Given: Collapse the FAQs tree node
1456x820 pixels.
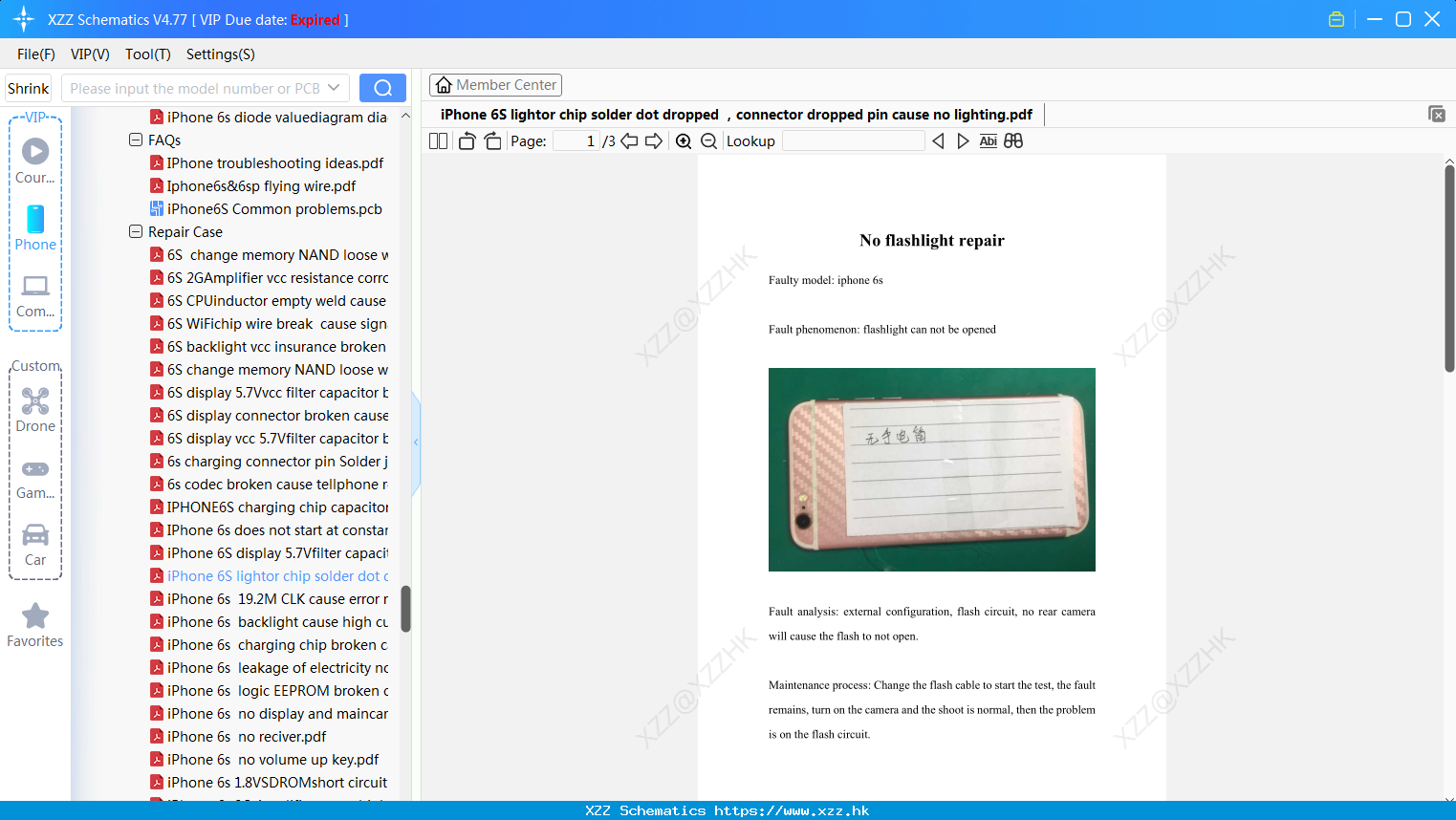Looking at the screenshot, I should (x=136, y=140).
